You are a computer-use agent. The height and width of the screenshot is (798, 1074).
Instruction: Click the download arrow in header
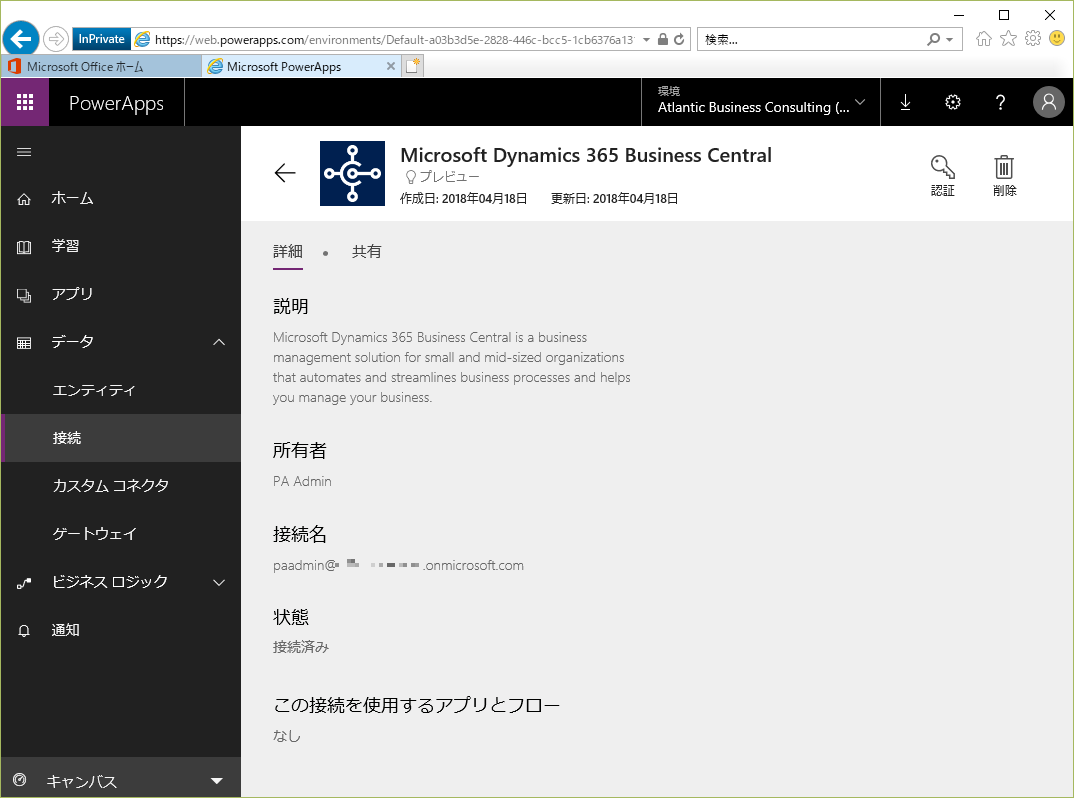click(x=905, y=102)
